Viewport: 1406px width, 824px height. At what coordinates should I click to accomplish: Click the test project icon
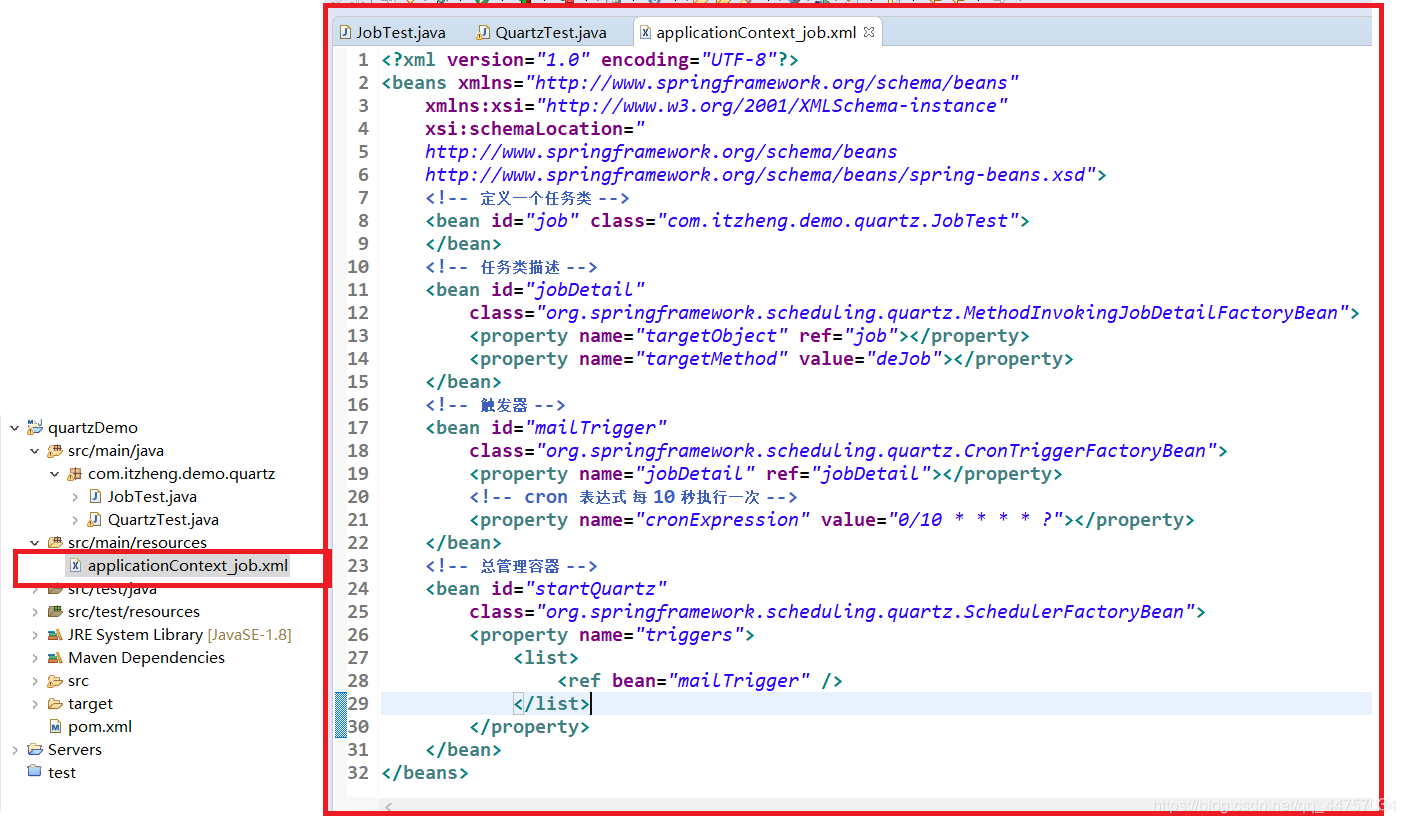(x=35, y=772)
